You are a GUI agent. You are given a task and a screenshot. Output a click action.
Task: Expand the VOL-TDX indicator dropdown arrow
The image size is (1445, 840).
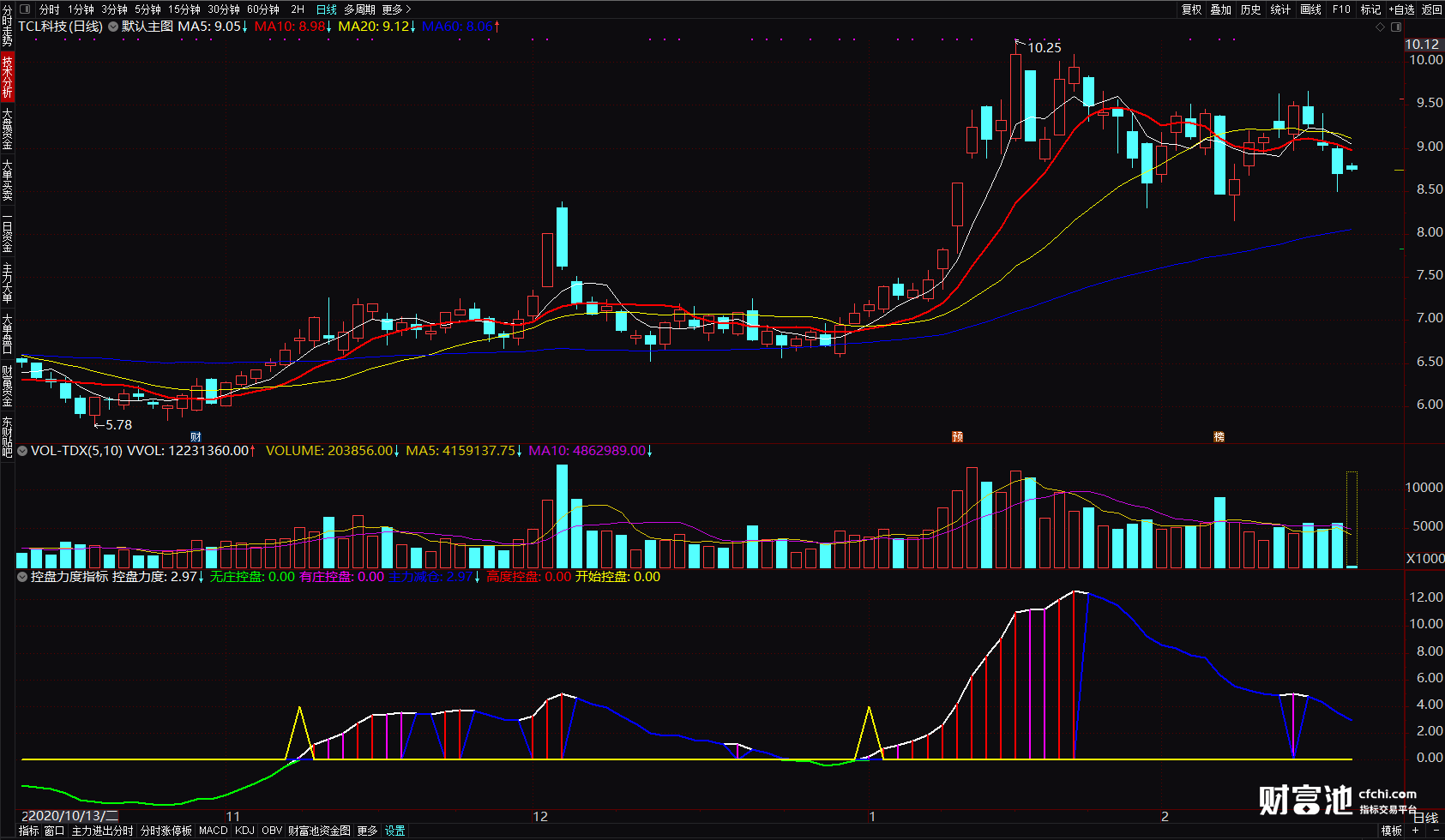pos(22,451)
